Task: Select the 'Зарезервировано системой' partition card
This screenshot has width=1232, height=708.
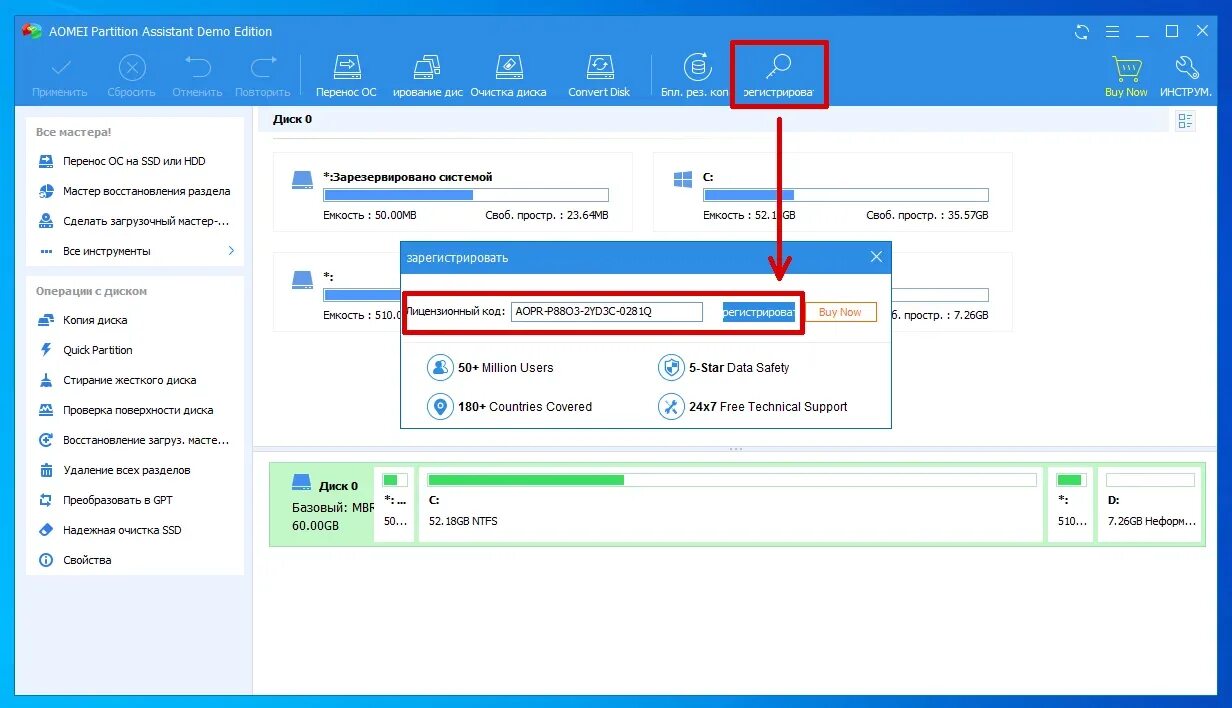Action: pyautogui.click(x=453, y=192)
